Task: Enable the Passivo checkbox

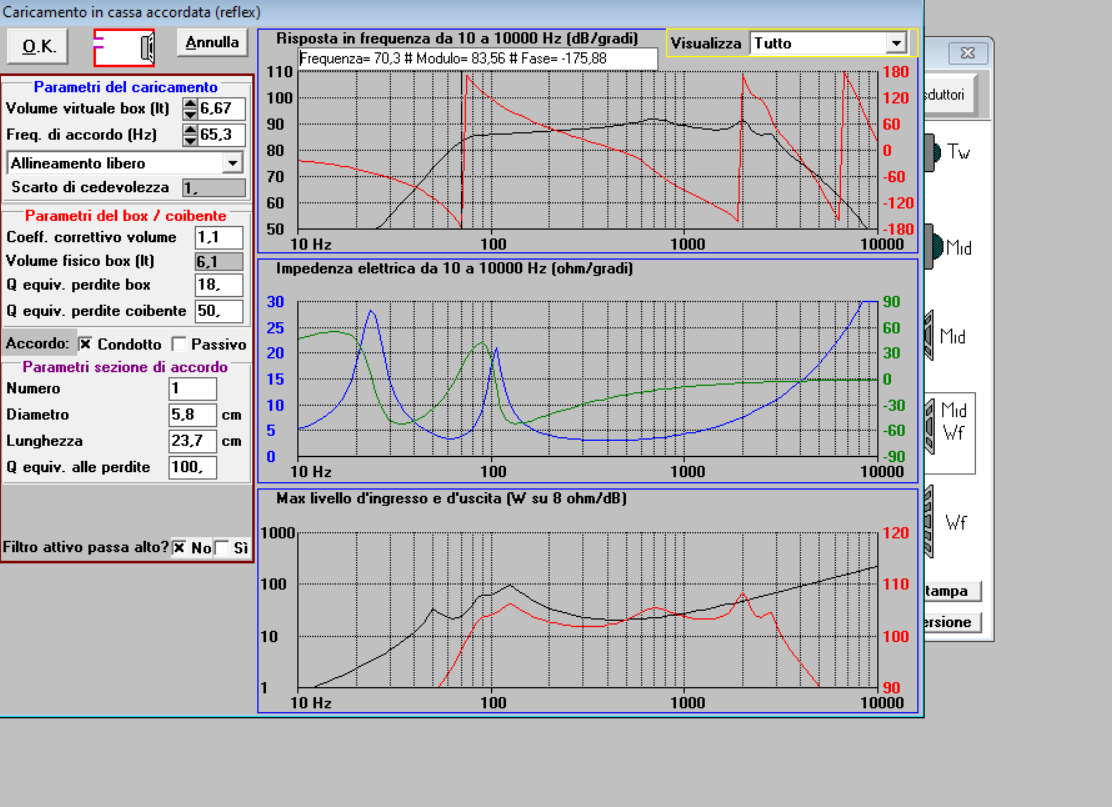Action: pos(179,344)
